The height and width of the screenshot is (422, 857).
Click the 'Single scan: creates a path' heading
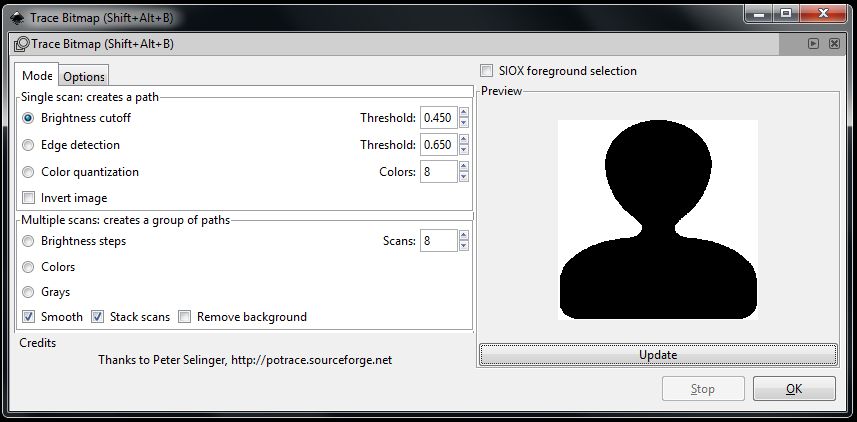tap(90, 97)
